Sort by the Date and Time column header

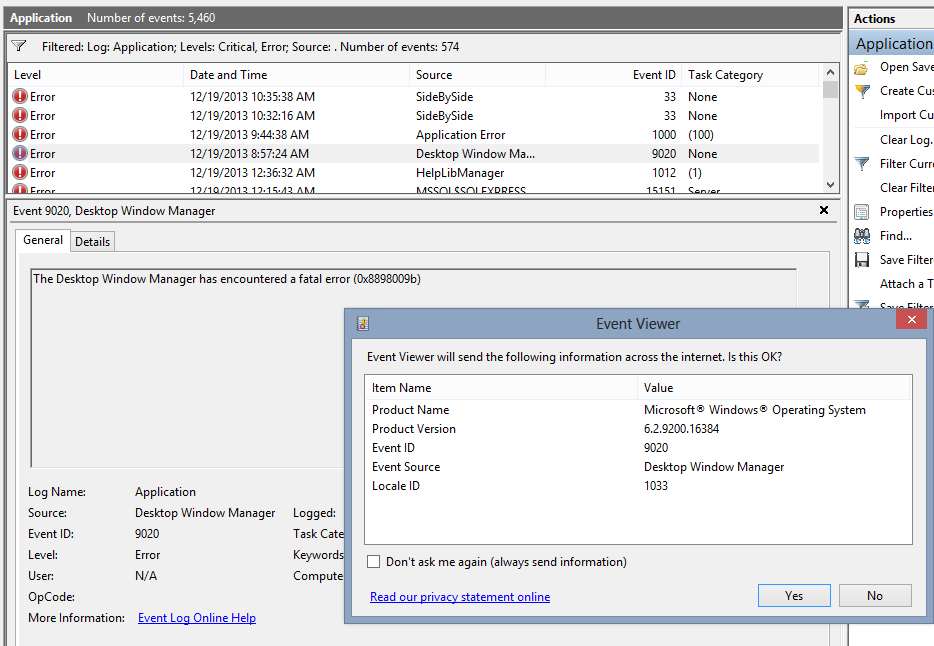[x=296, y=75]
